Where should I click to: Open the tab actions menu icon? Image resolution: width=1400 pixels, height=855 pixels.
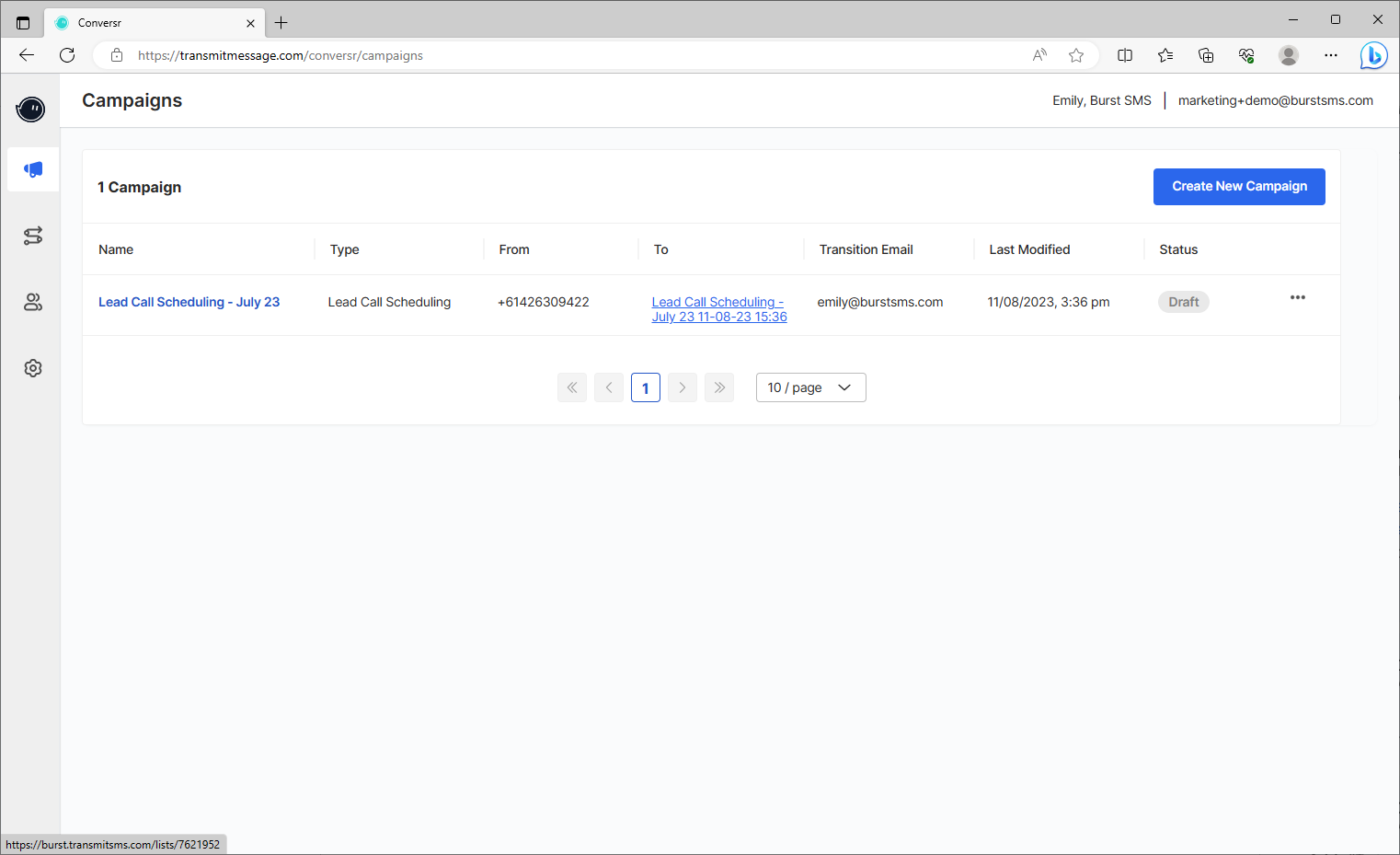[x=23, y=23]
